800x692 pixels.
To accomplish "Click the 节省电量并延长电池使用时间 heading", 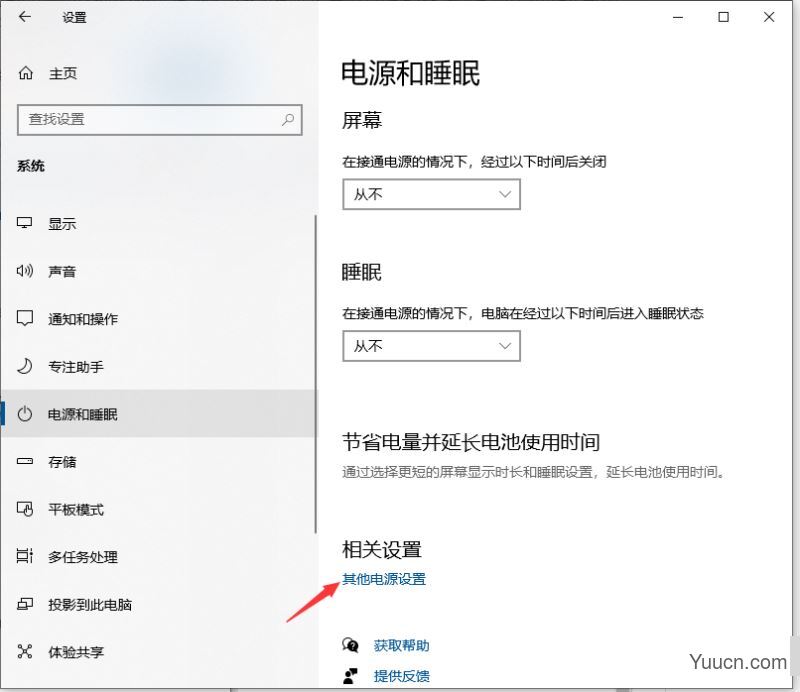I will pyautogui.click(x=471, y=442).
